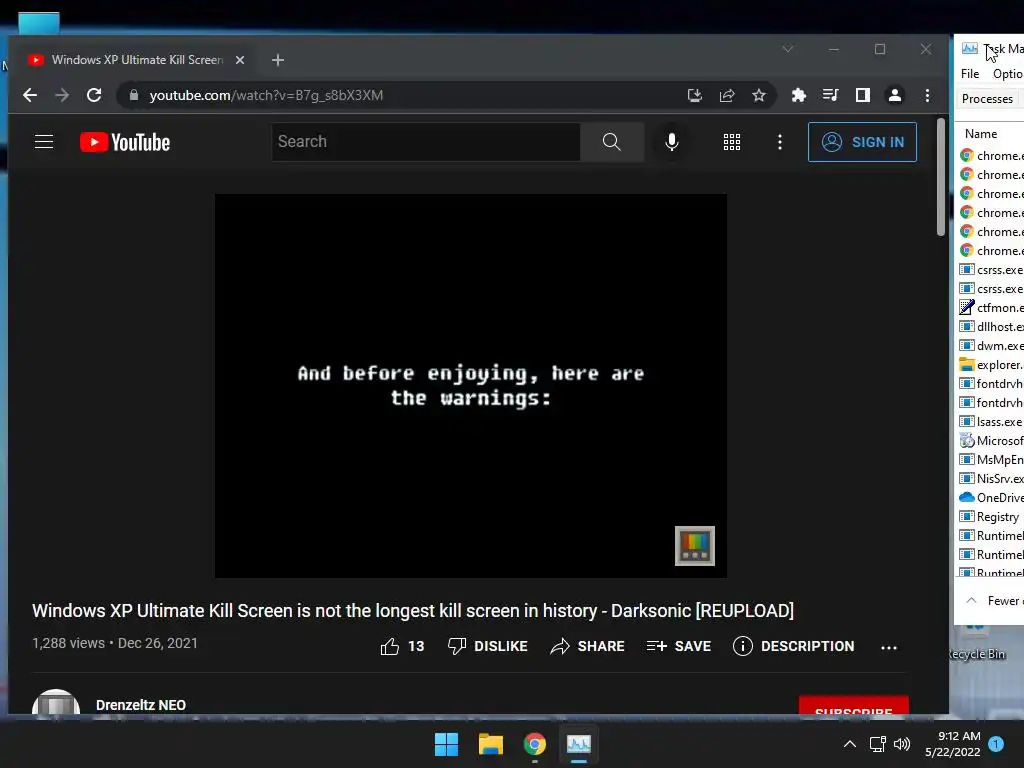Click the volume speaker icon in tray
Image resolution: width=1024 pixels, height=768 pixels.
tap(902, 744)
